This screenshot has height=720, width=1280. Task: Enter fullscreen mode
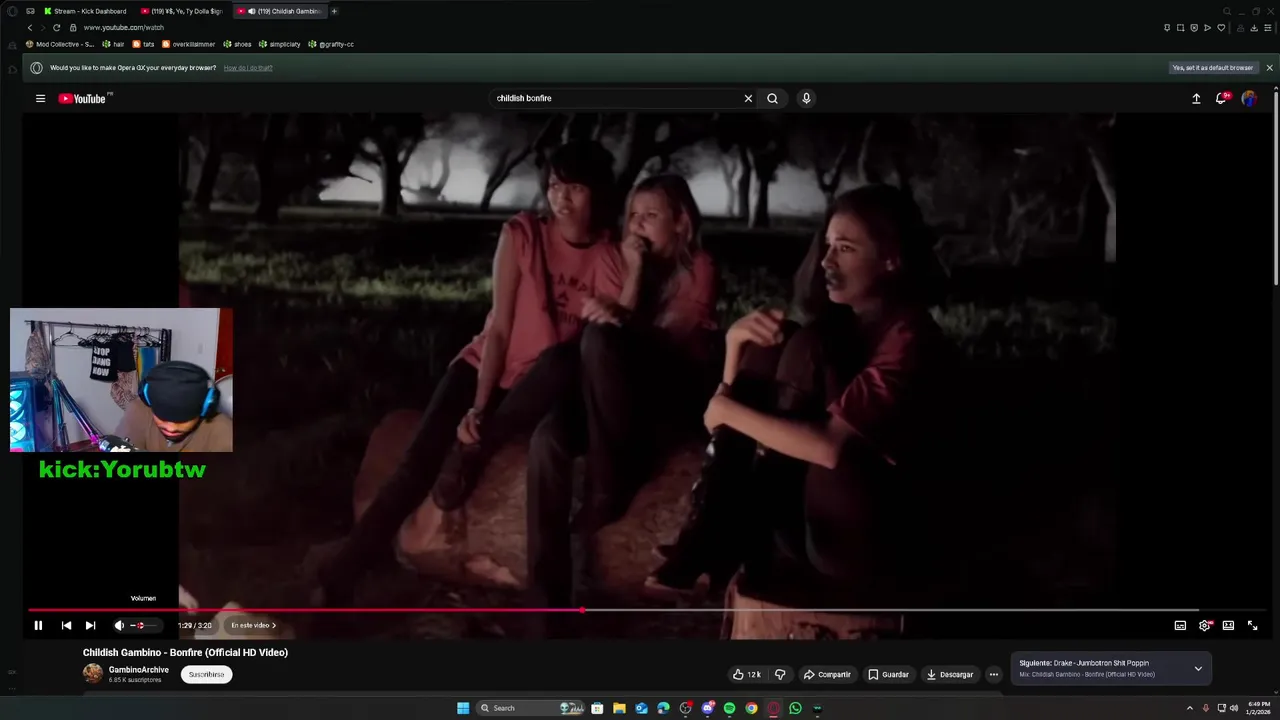tap(1252, 625)
